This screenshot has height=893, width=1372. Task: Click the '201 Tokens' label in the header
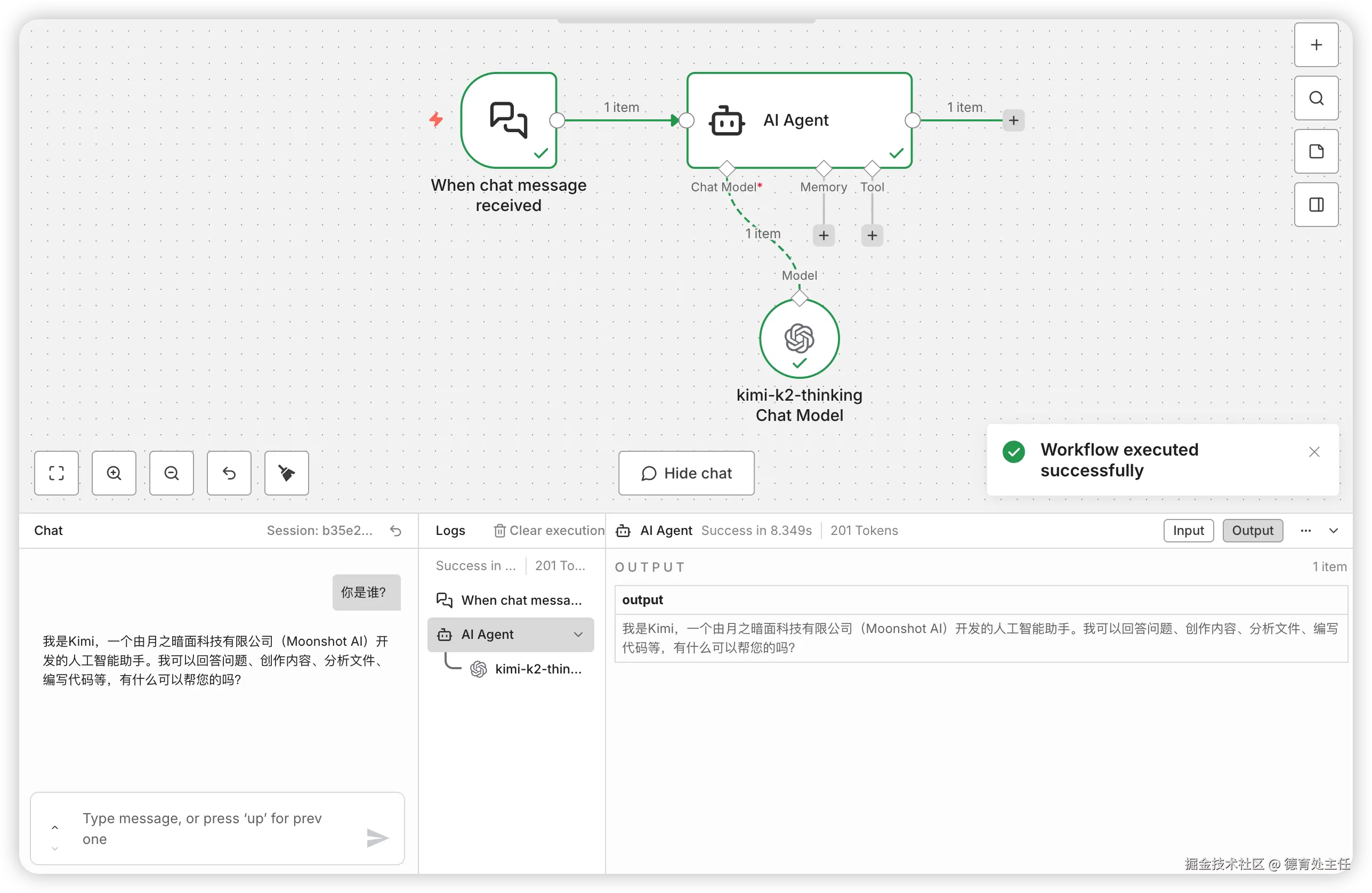click(863, 530)
